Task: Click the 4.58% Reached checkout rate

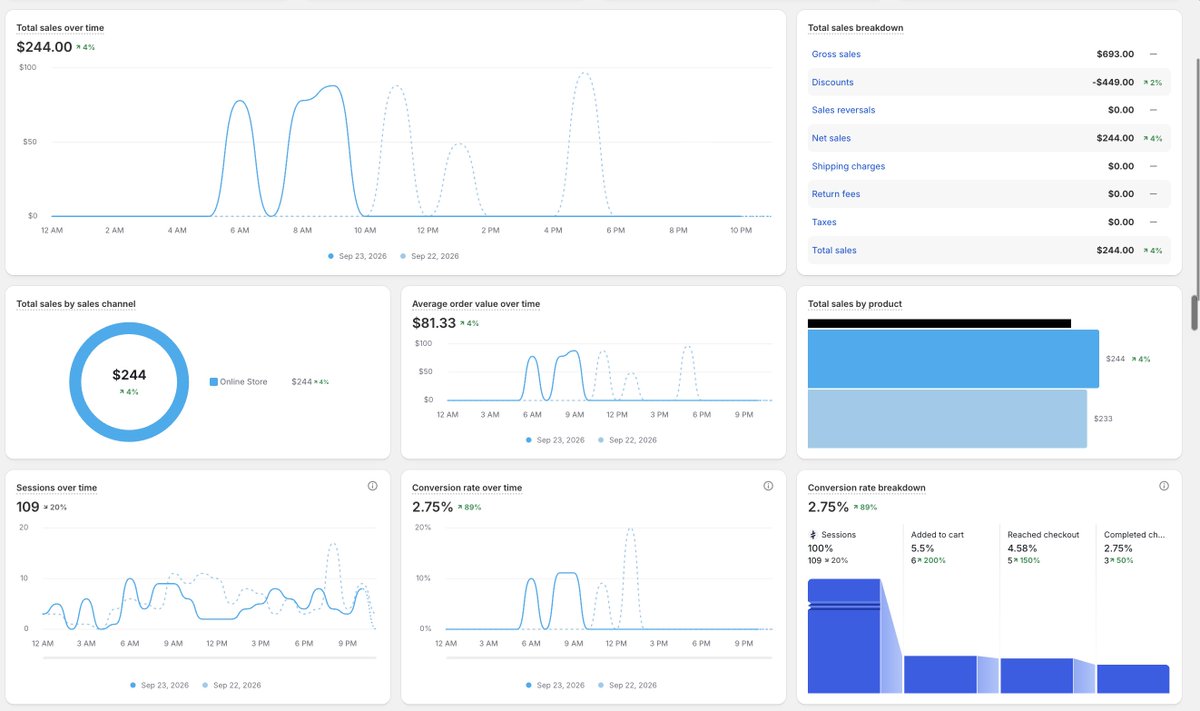Action: point(1022,548)
